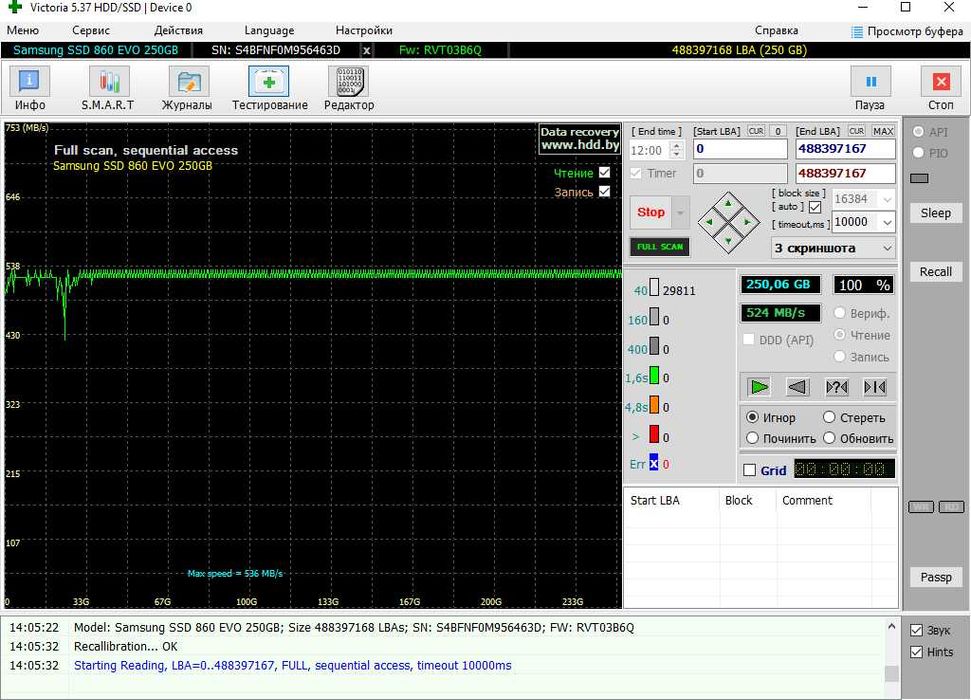Open the Сервис menu
Viewport: 971px width, 700px height.
[91, 30]
